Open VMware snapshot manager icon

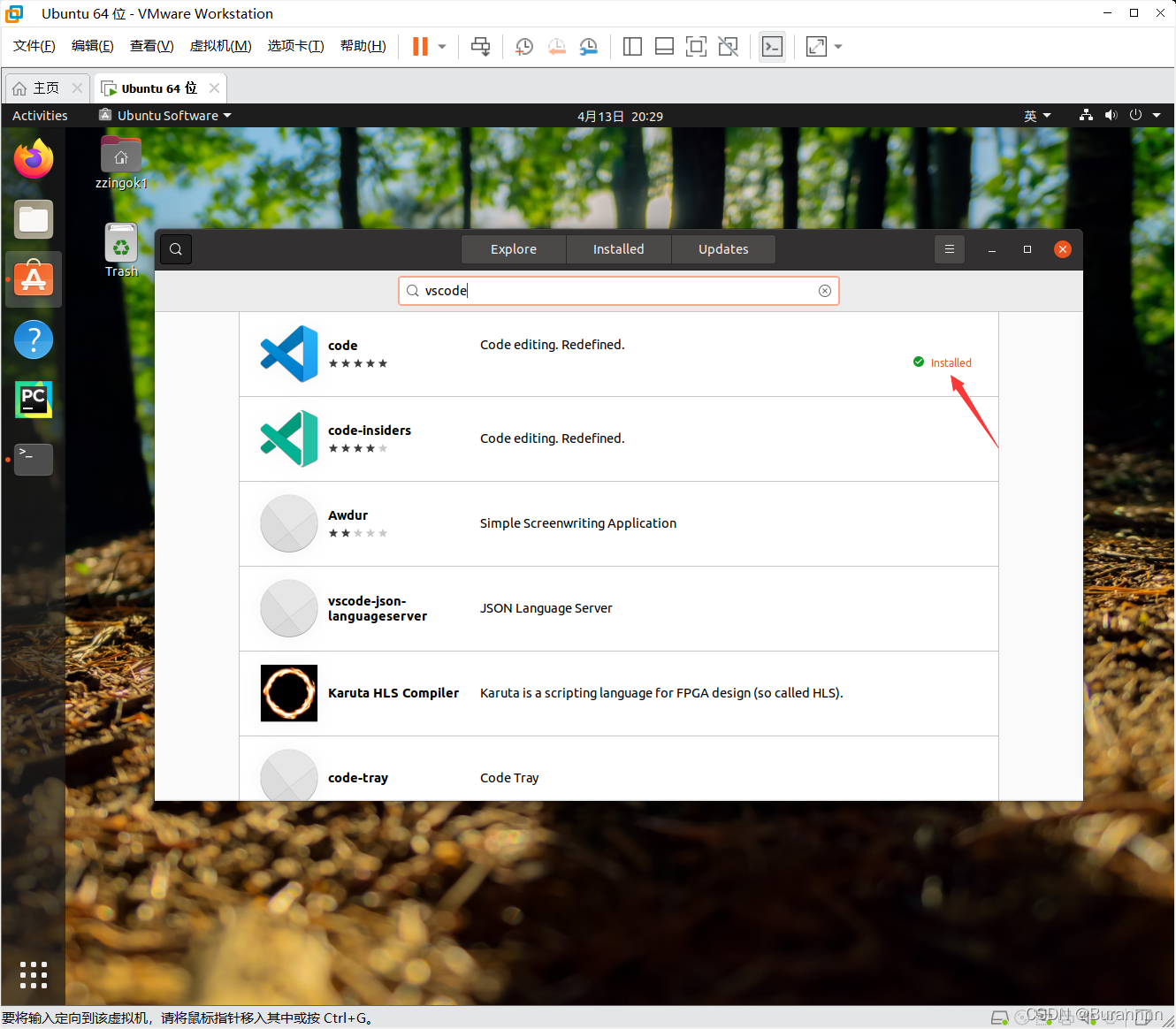[588, 47]
